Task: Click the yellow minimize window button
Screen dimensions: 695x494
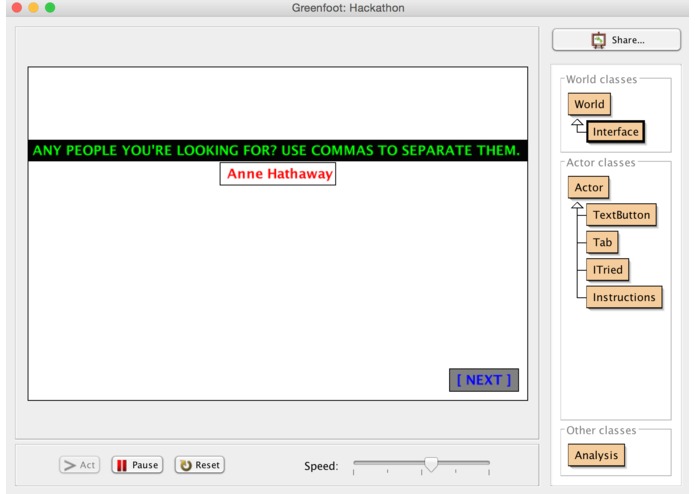Action: [x=33, y=8]
